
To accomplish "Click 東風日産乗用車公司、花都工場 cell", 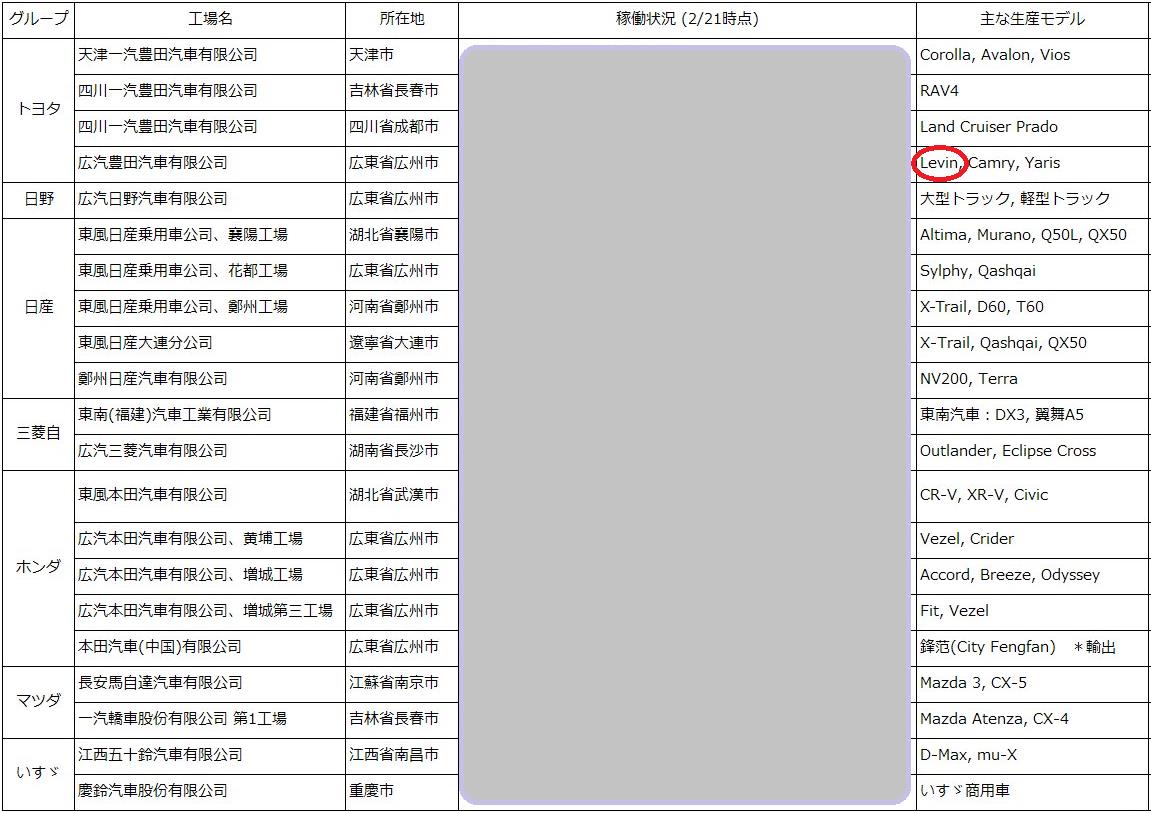I will 210,271.
